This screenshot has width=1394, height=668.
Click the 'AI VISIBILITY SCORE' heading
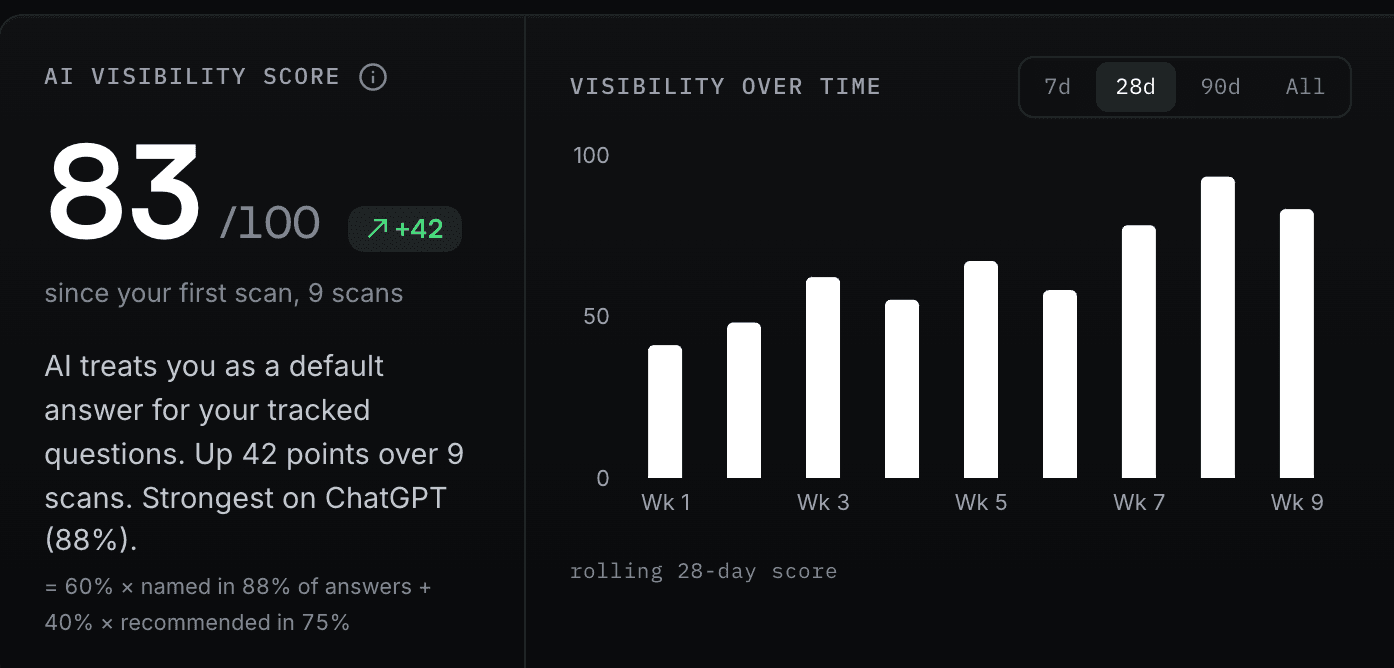(192, 77)
